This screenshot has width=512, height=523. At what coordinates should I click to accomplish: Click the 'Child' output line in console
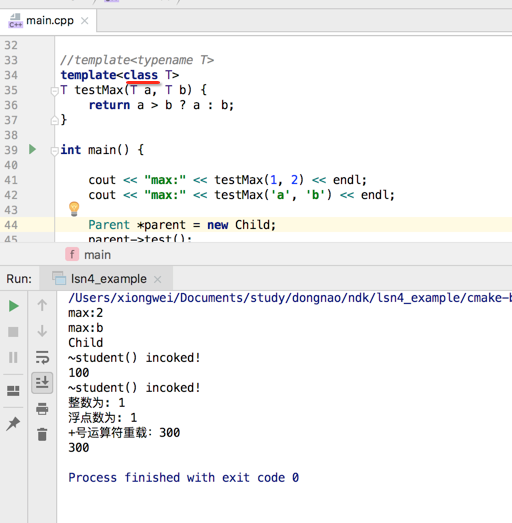86,343
